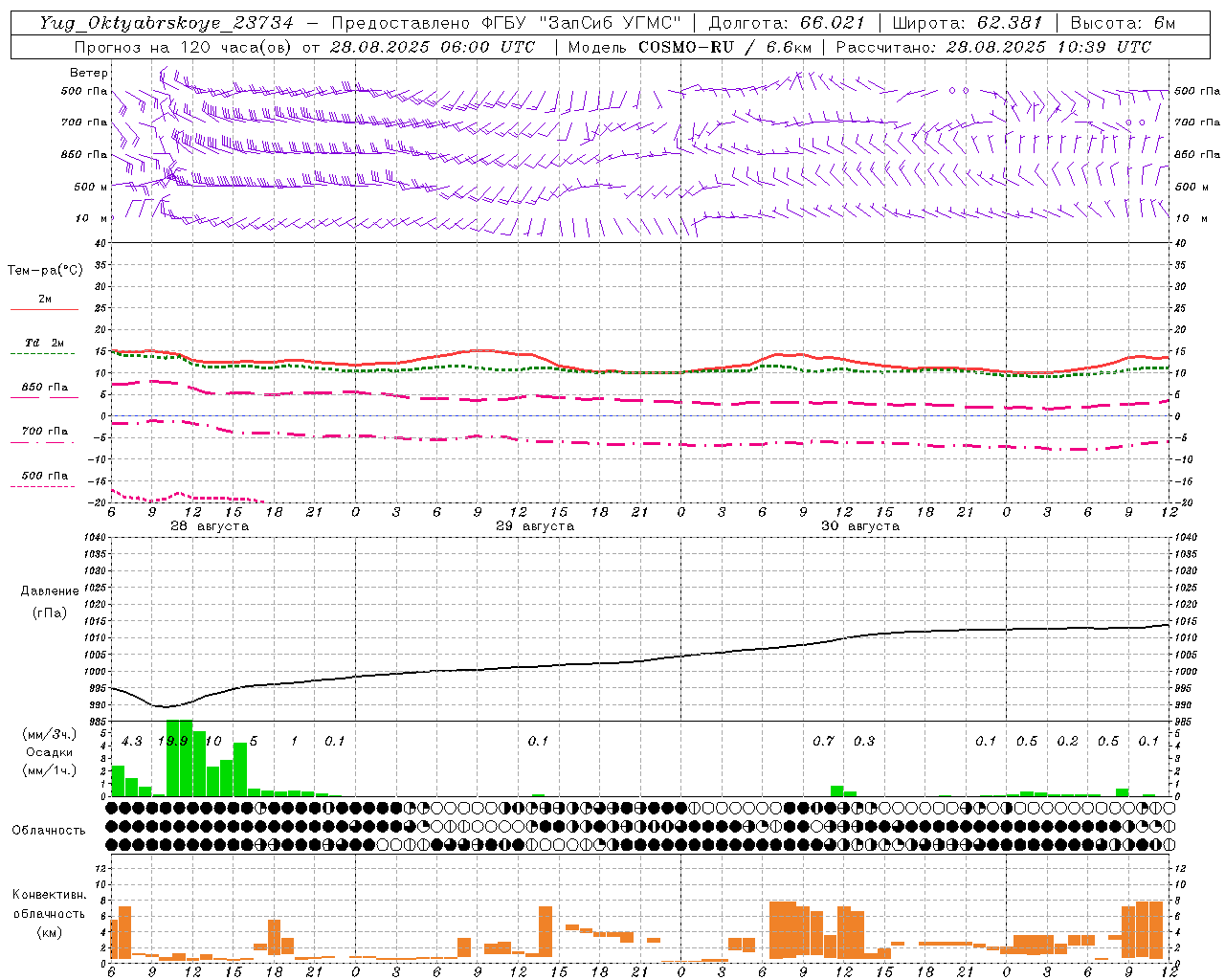Click the Тем-ра(°C) panel label
This screenshot has height=980, width=1225.
[45, 271]
